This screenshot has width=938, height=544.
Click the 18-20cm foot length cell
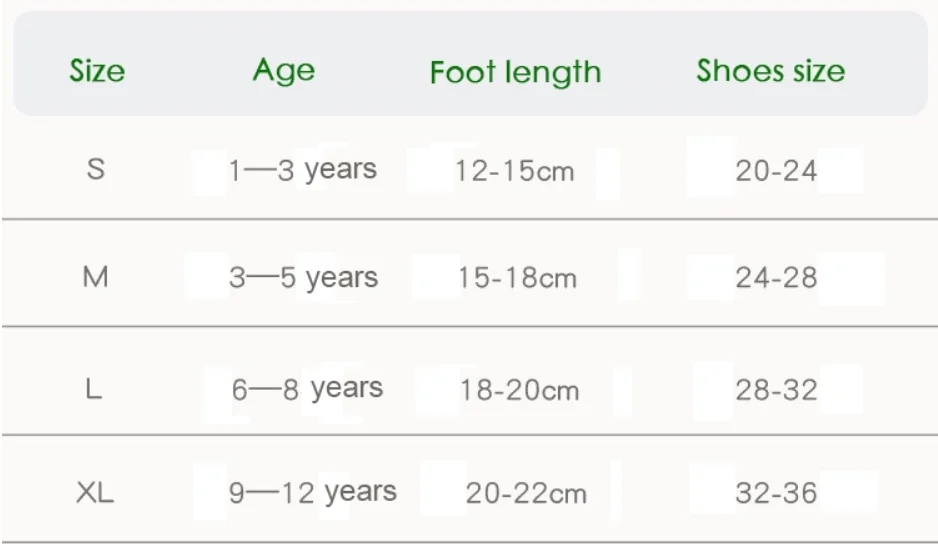(519, 390)
